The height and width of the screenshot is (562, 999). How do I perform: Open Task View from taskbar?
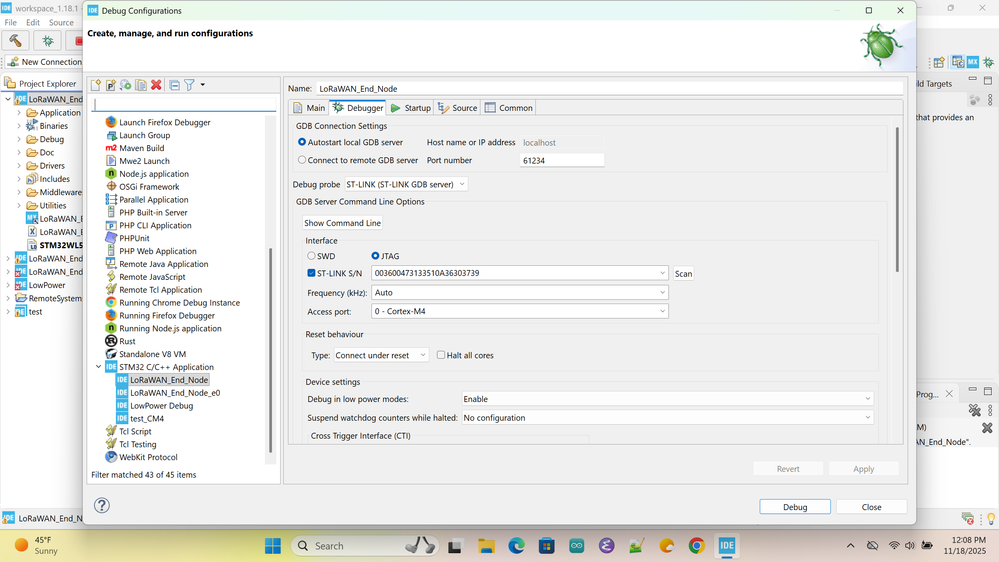point(455,545)
